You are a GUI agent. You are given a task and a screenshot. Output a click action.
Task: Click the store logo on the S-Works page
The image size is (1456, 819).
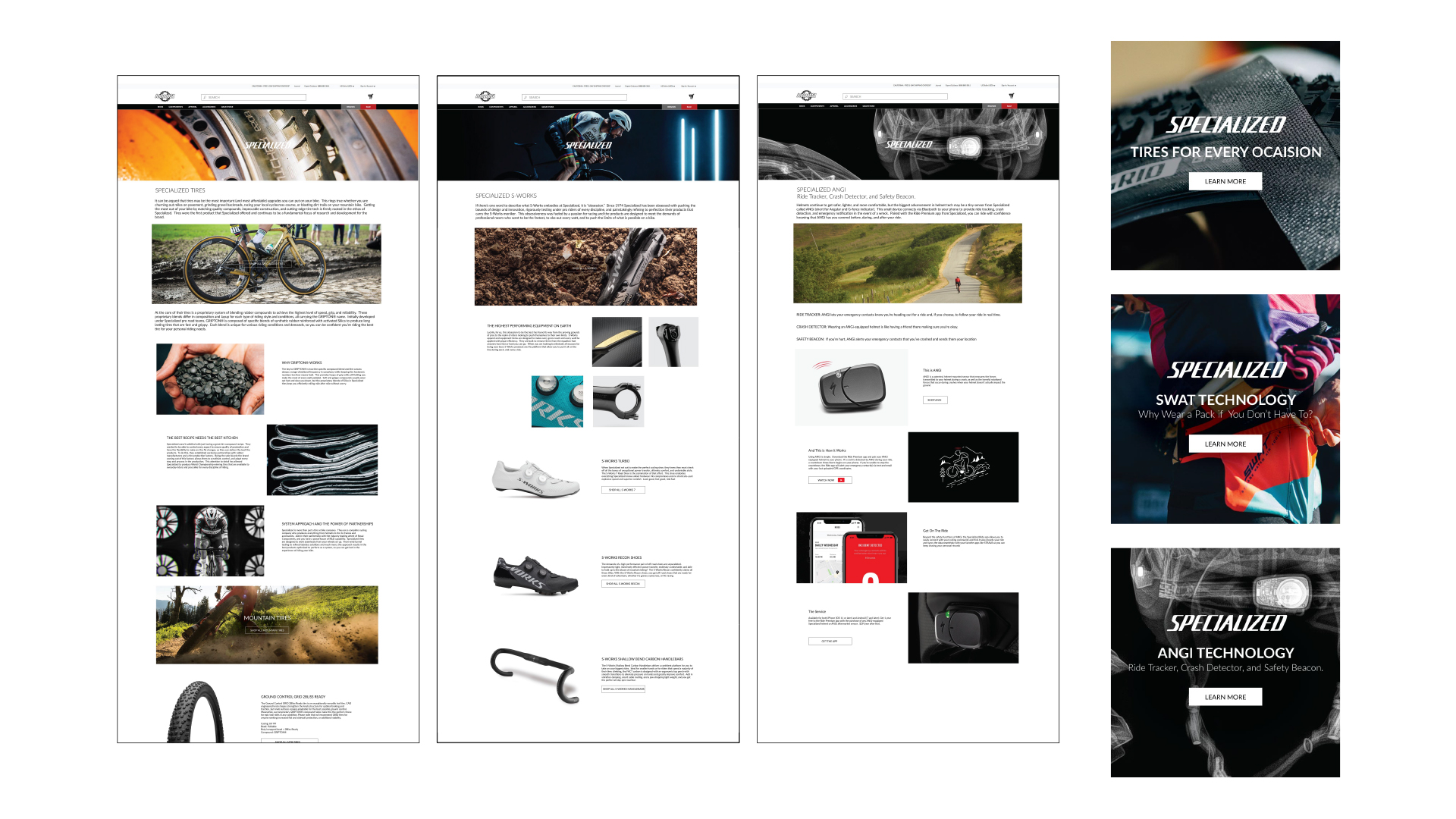click(x=485, y=96)
